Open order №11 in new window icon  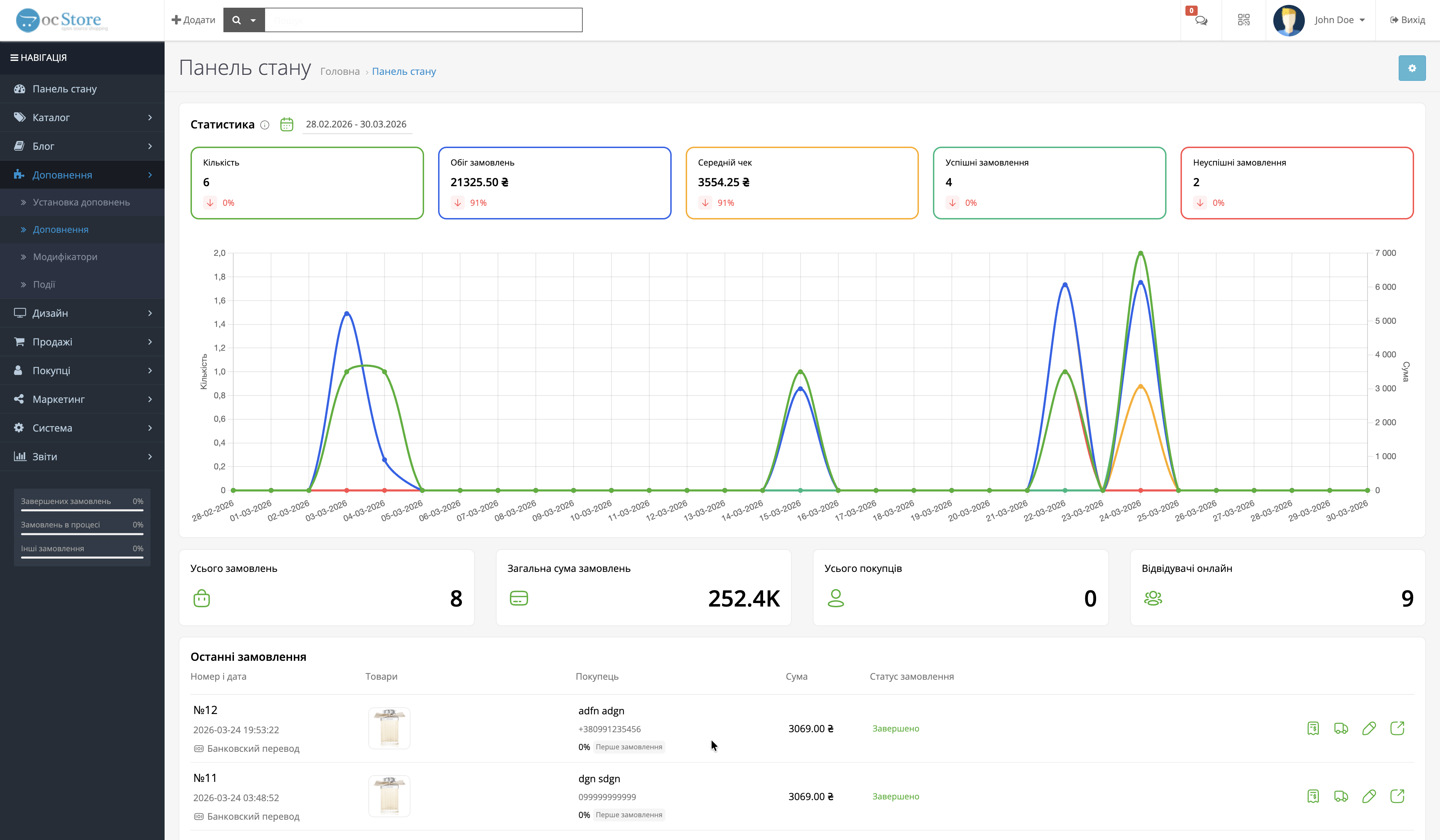(x=1397, y=796)
